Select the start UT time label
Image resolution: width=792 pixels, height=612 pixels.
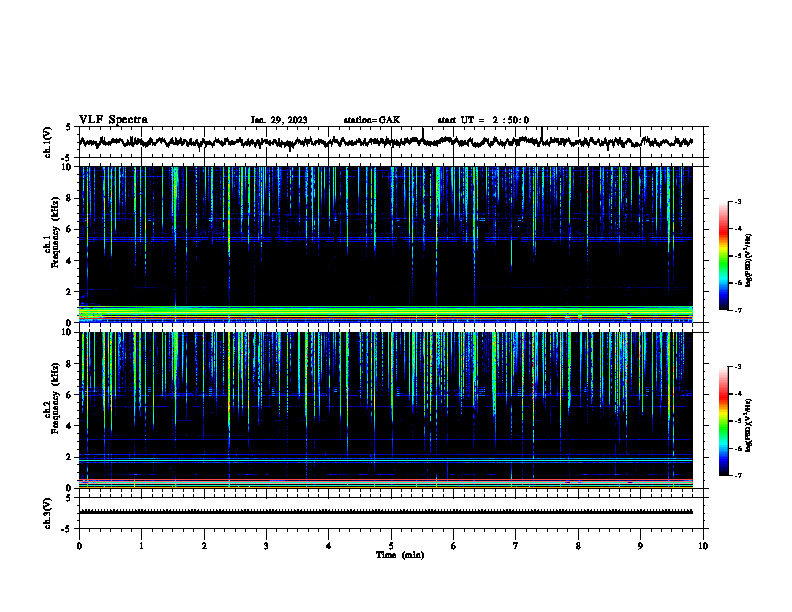click(483, 120)
